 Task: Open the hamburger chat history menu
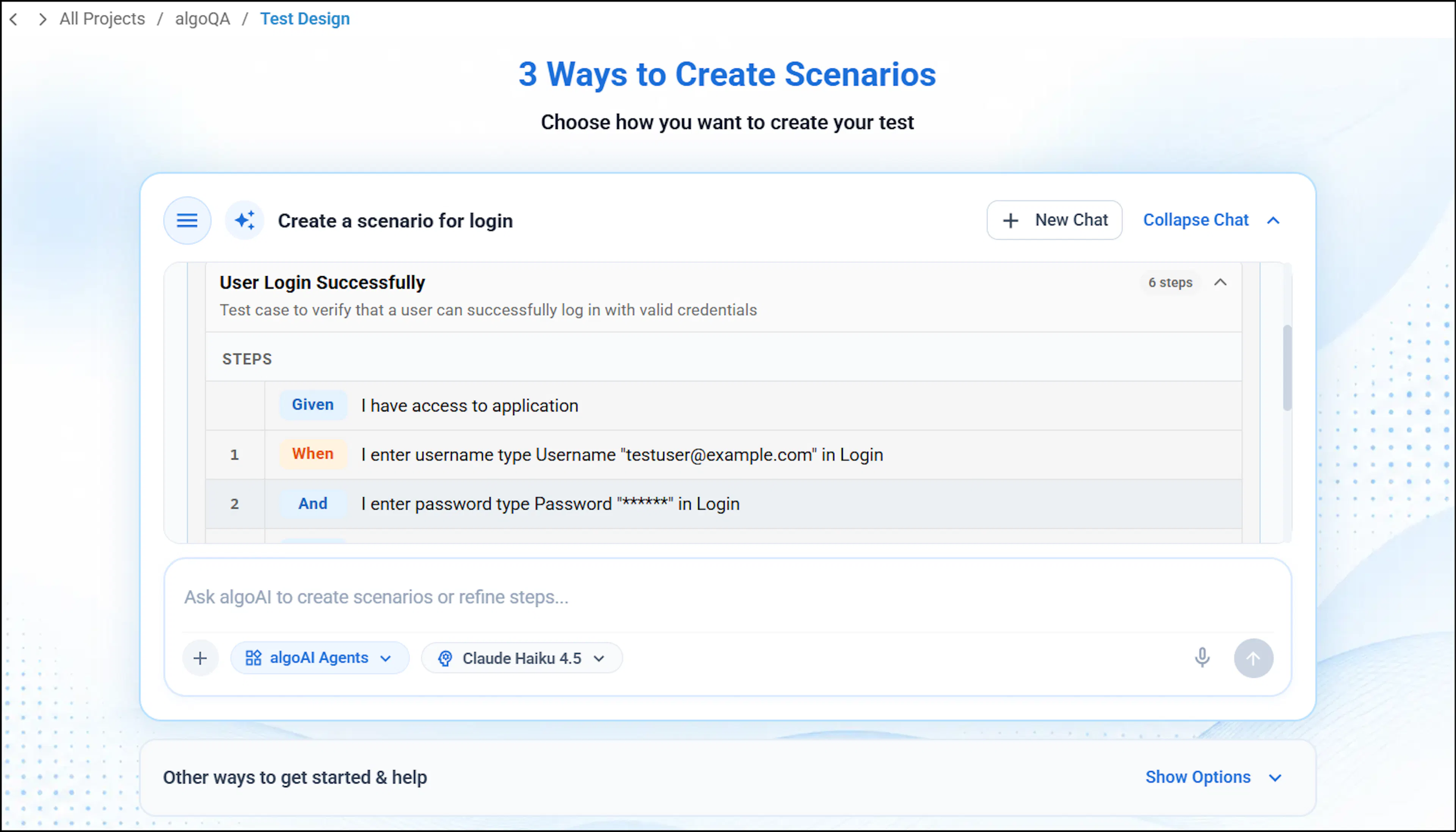pos(187,221)
